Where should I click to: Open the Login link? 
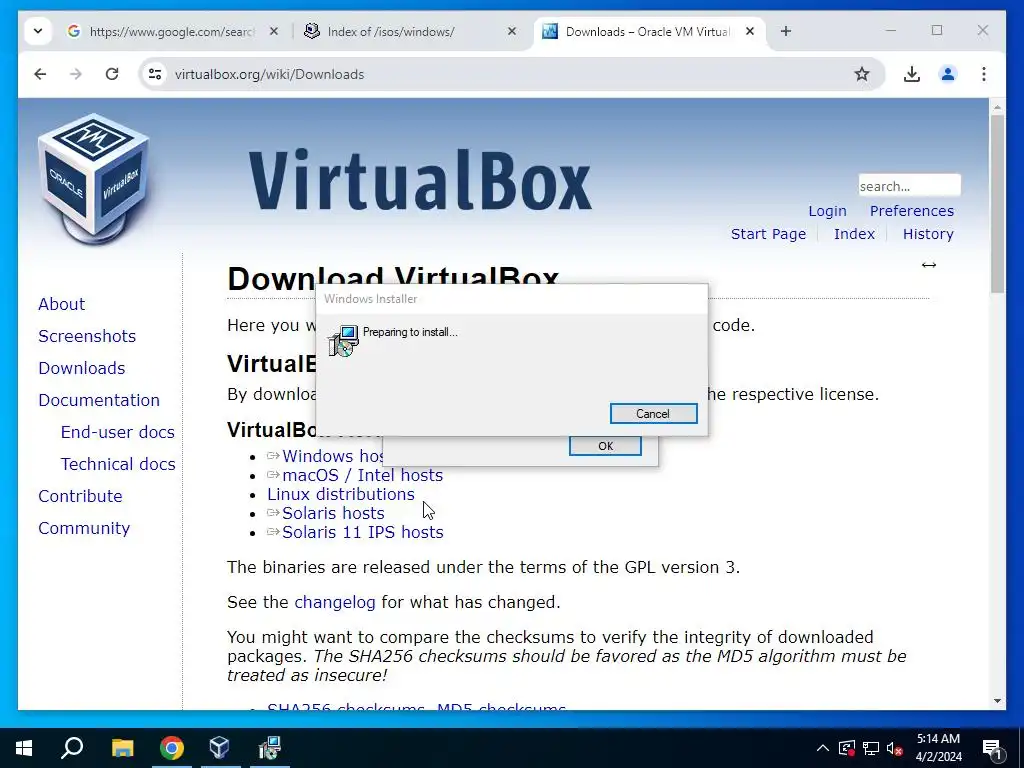[827, 211]
